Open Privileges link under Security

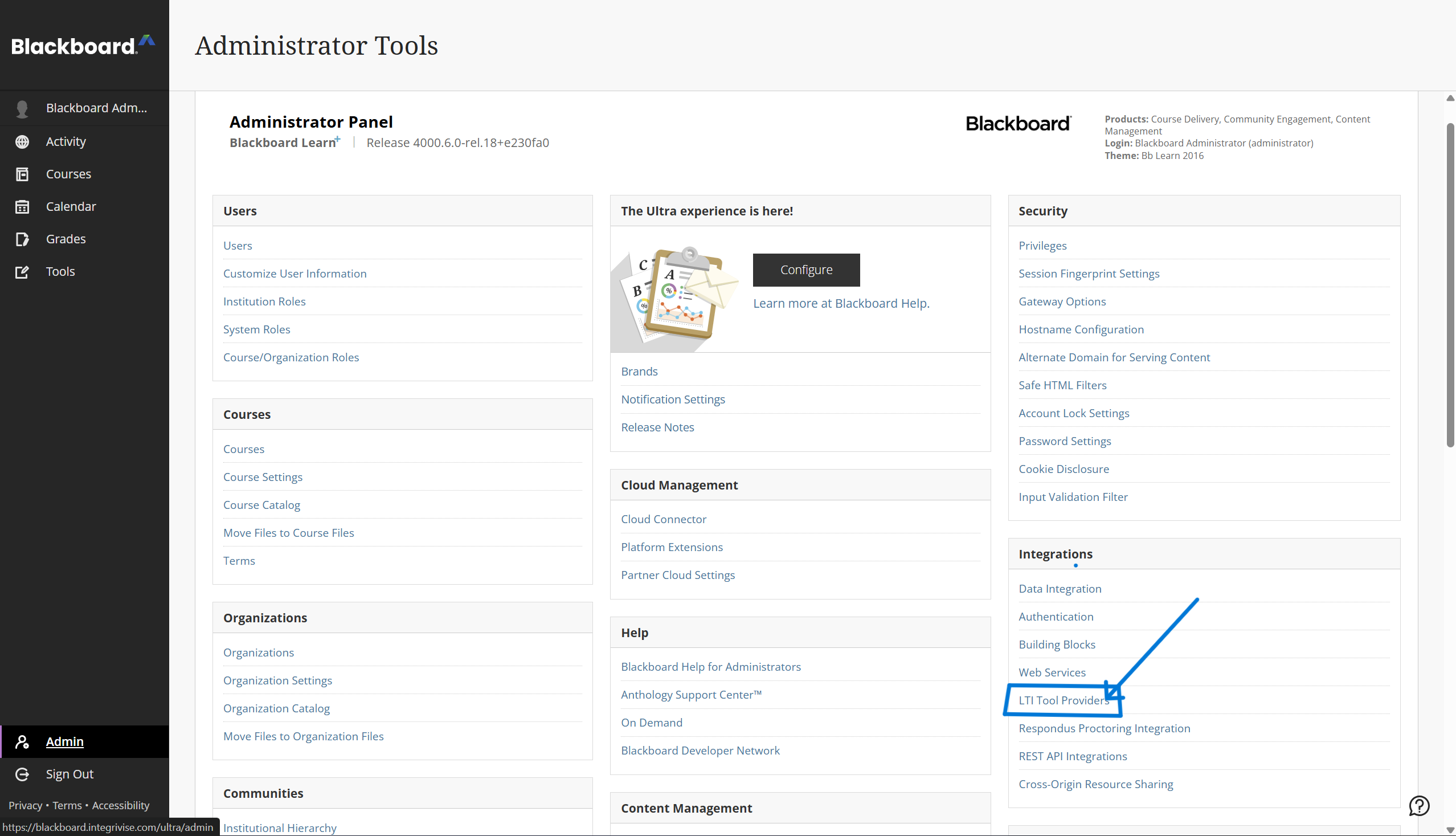(x=1042, y=246)
